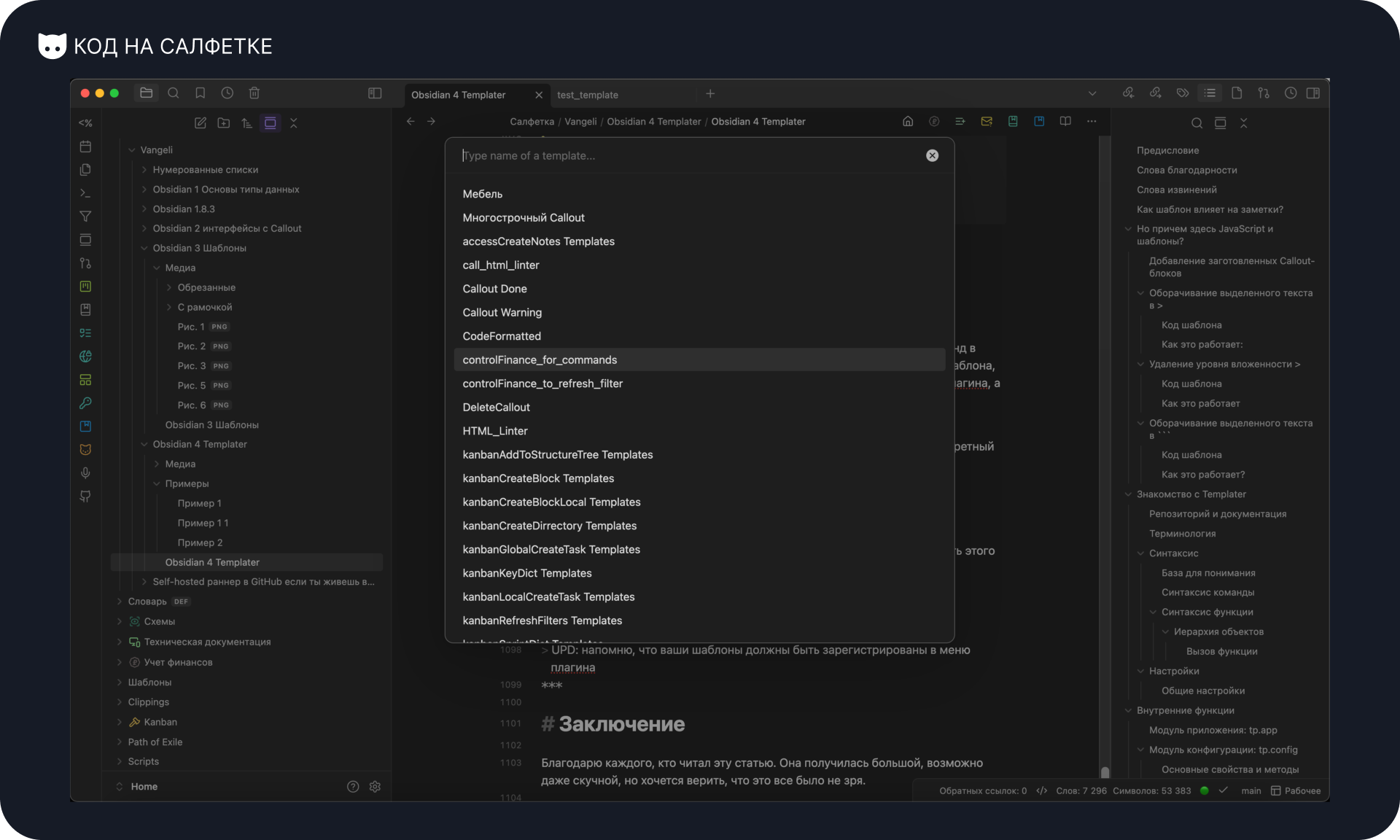1400x840 pixels.
Task: Open outline list icon in right toolbar
Action: (1210, 93)
